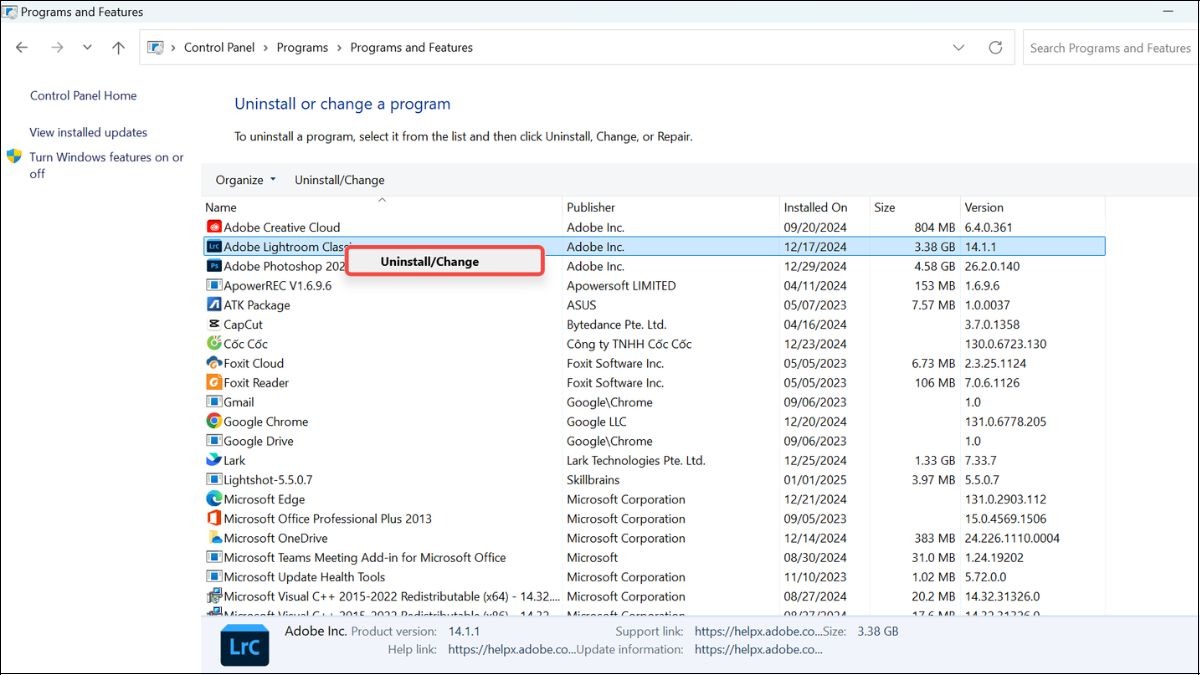
Task: Refresh the Programs and Features list
Action: pyautogui.click(x=995, y=47)
